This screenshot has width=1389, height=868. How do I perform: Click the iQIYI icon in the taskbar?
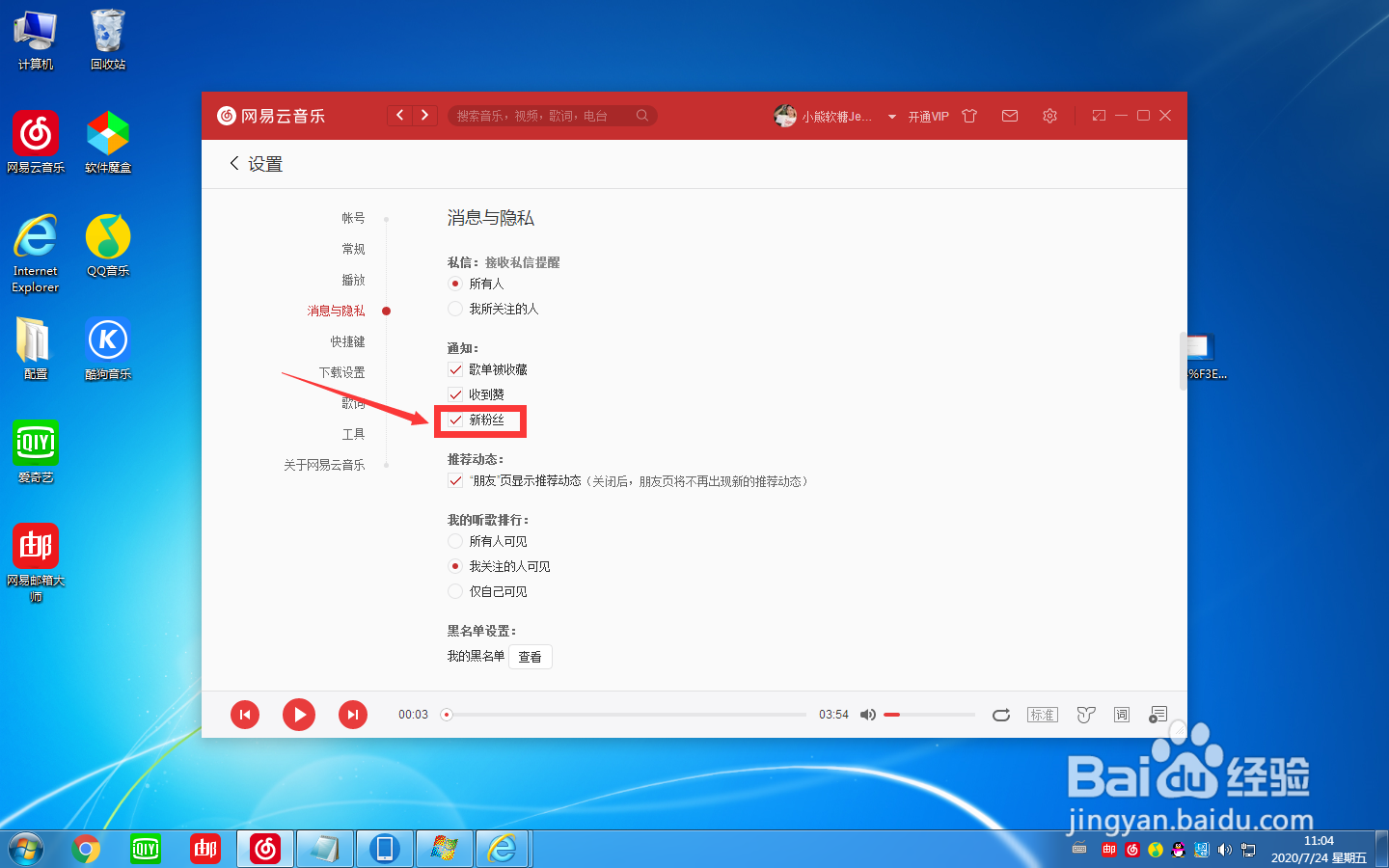pyautogui.click(x=146, y=849)
